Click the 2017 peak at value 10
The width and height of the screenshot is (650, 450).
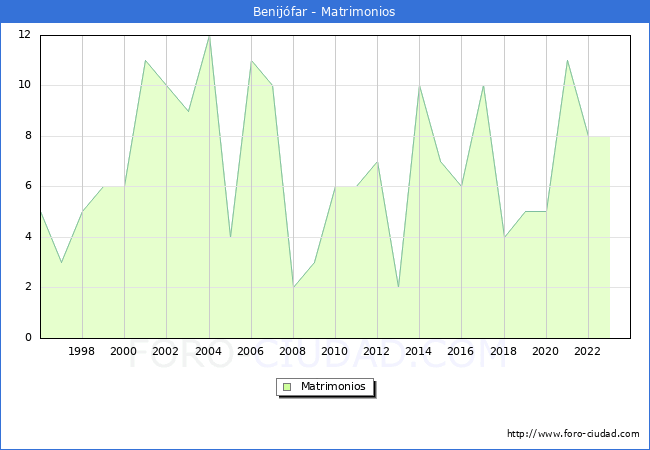pos(483,85)
